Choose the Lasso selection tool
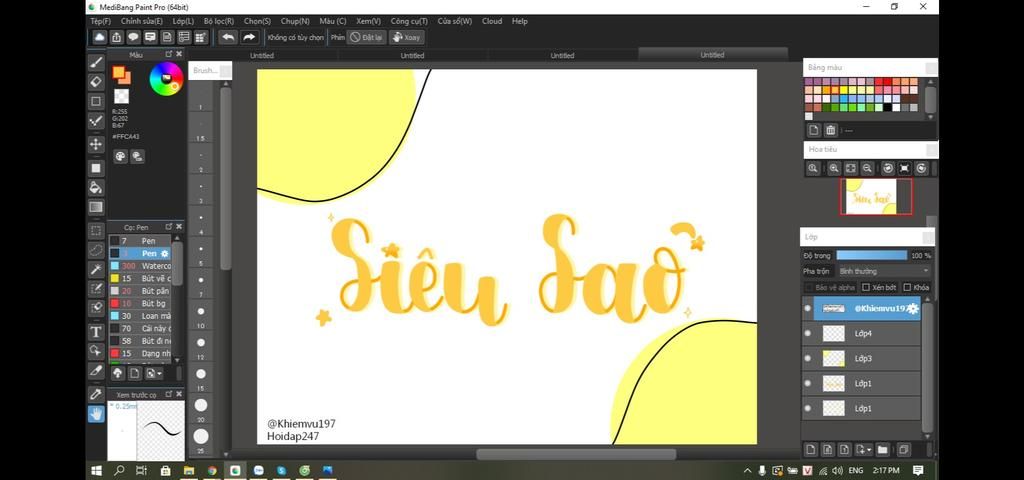Screen dimensions: 1024x480 [x=96, y=249]
